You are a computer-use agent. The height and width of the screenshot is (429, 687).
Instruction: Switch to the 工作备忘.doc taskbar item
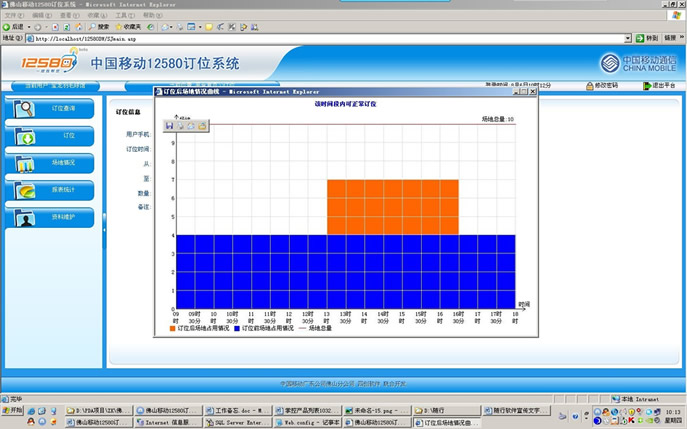point(237,411)
